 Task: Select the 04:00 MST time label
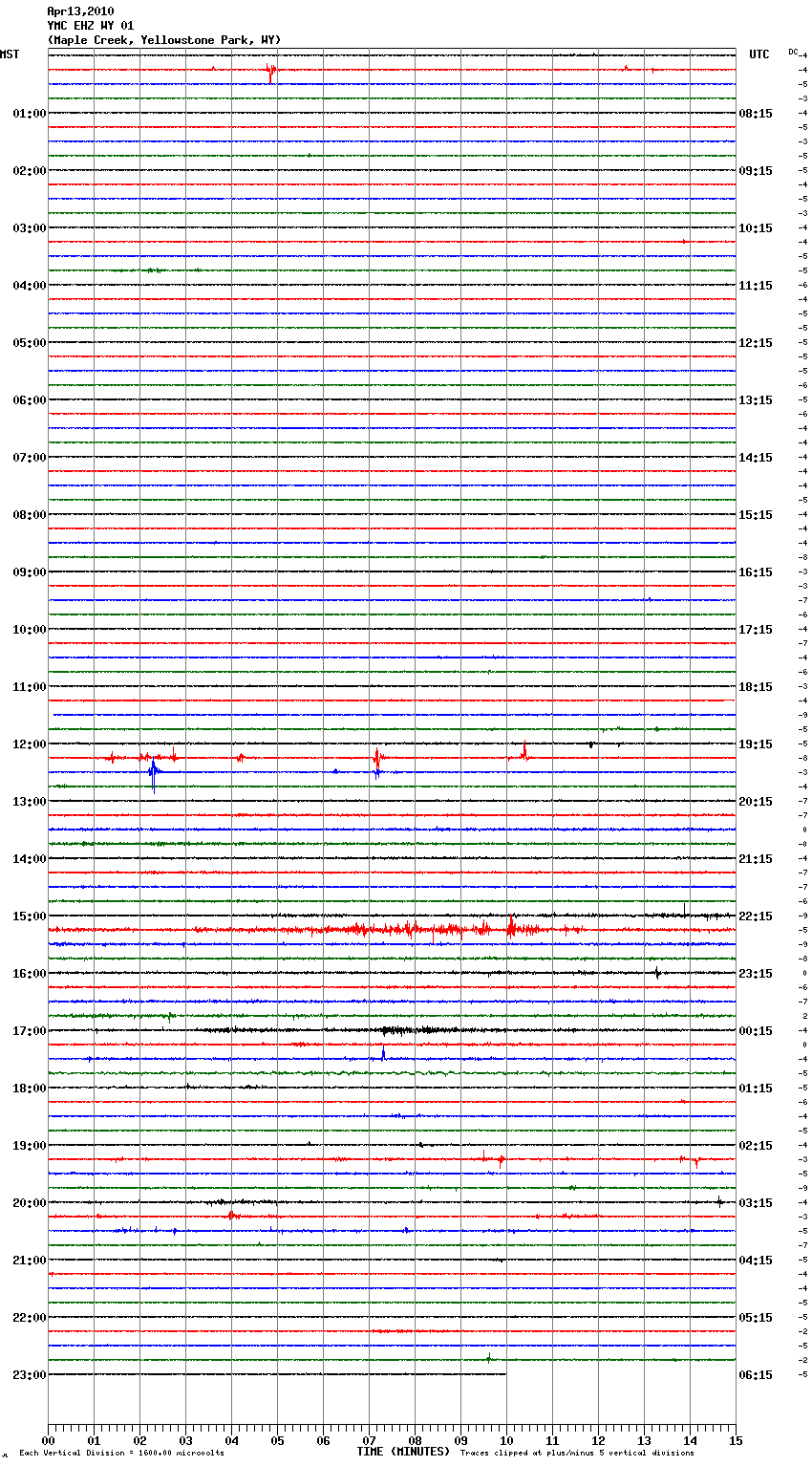[30, 286]
